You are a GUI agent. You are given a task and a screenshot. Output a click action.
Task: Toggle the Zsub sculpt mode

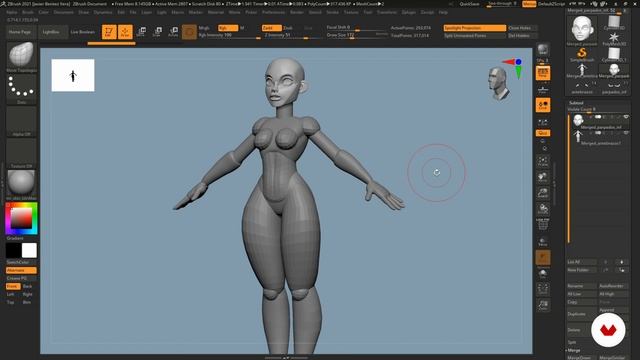click(x=288, y=28)
